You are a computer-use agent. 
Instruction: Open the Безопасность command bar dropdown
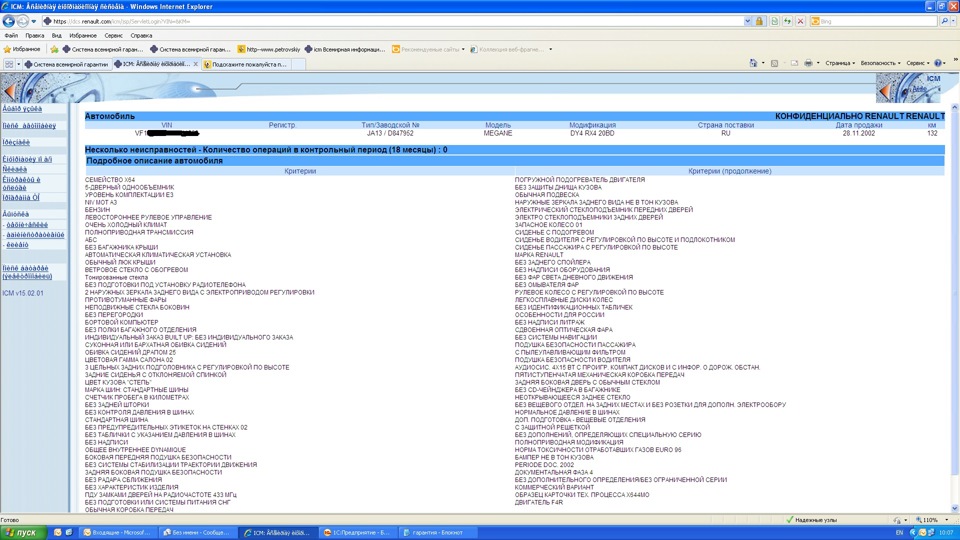[x=880, y=63]
